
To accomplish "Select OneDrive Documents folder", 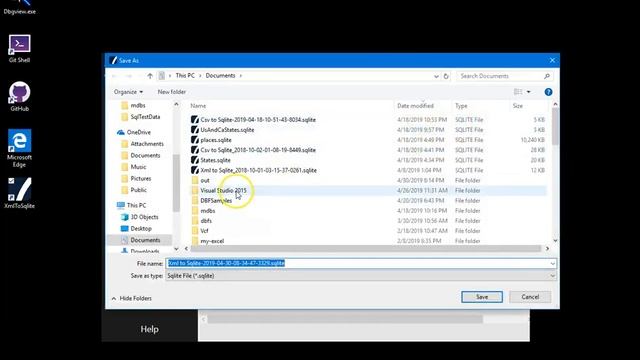I will coord(141,155).
